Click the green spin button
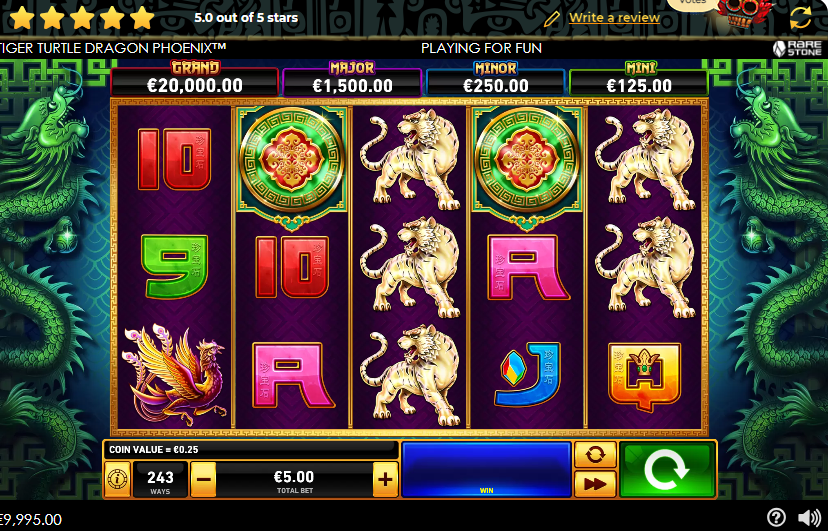This screenshot has width=828, height=531. (x=667, y=470)
